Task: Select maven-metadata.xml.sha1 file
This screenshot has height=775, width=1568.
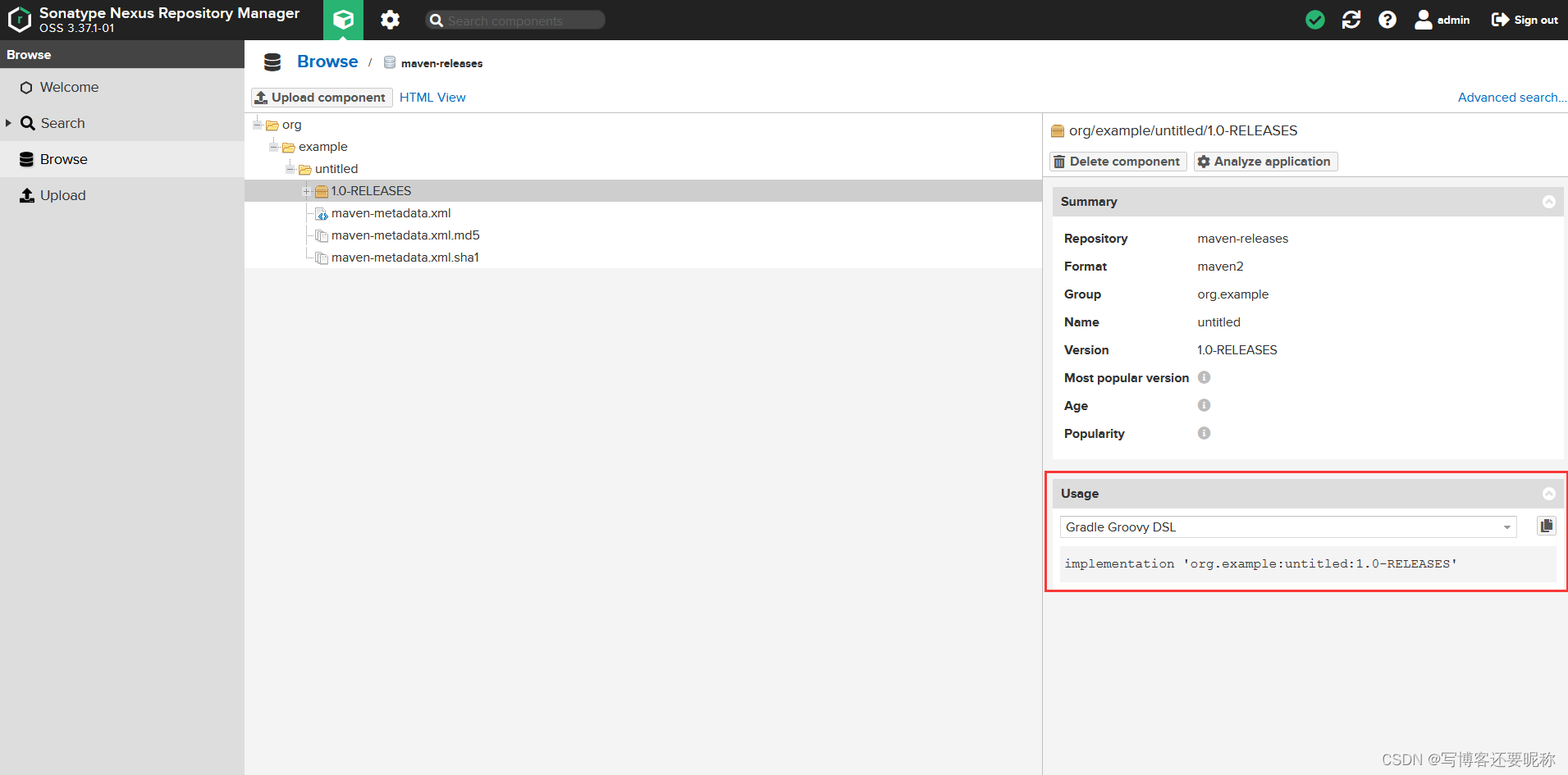Action: [405, 258]
